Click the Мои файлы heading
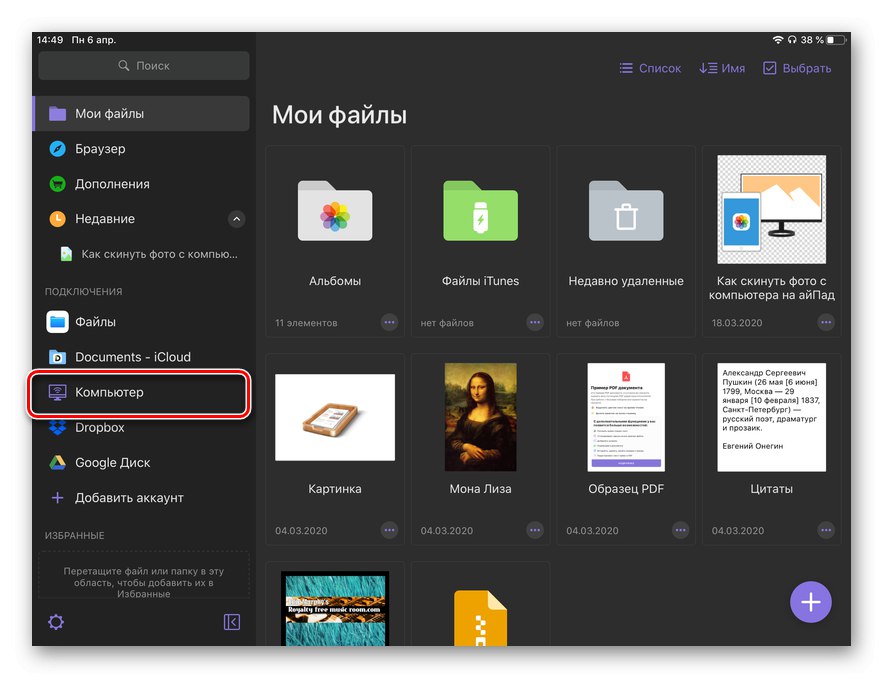 tap(339, 115)
